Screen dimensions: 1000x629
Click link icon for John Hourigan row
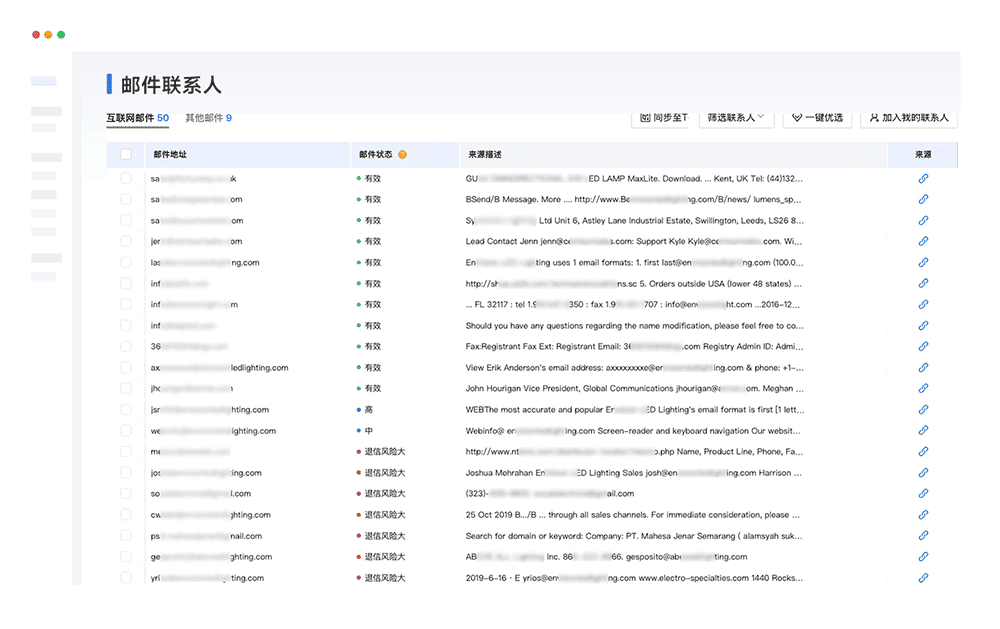coord(923,388)
